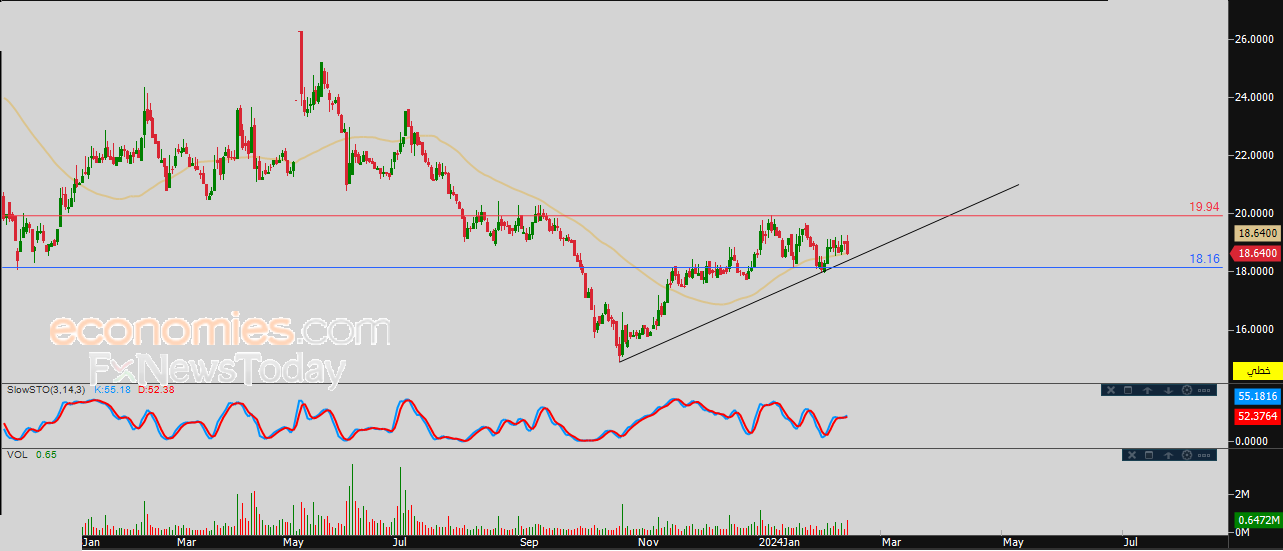Maximize the VOL indicator panel
Screen dimensions: 1283x551
[1149, 455]
